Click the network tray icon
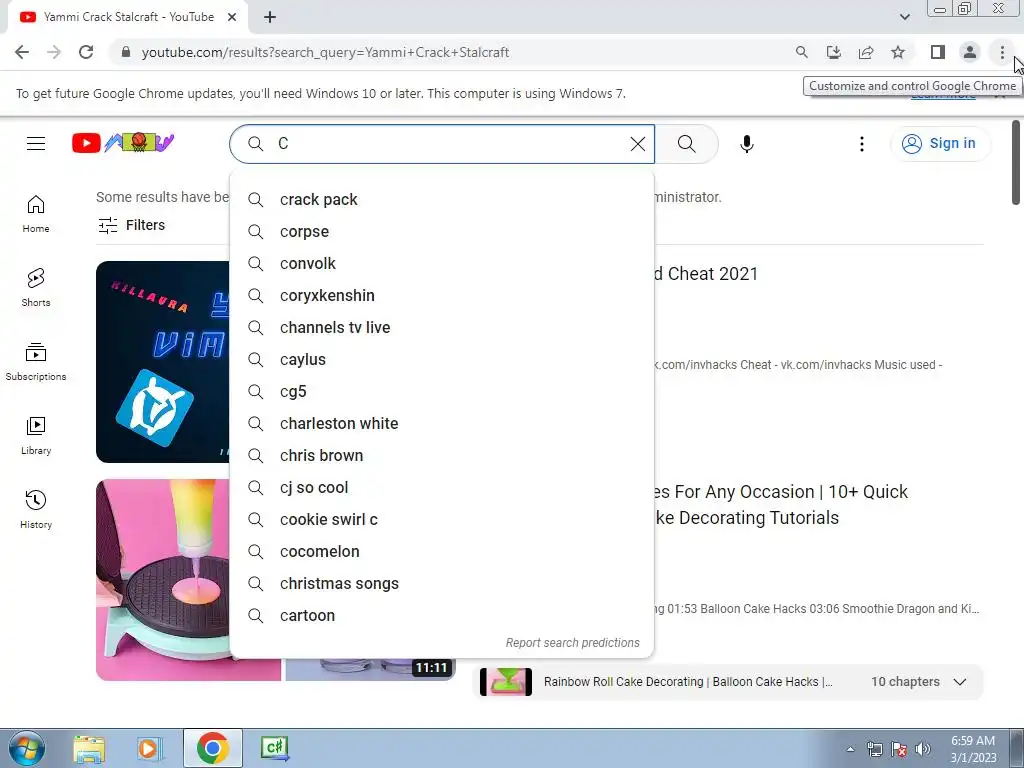 click(875, 749)
